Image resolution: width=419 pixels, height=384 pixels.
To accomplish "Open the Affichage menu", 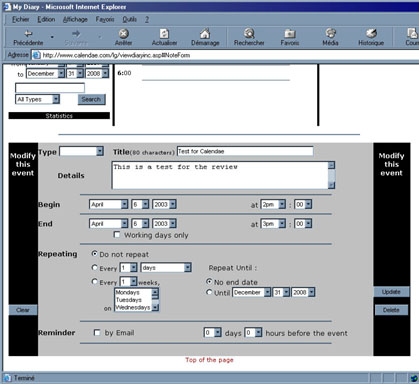I will (75, 19).
